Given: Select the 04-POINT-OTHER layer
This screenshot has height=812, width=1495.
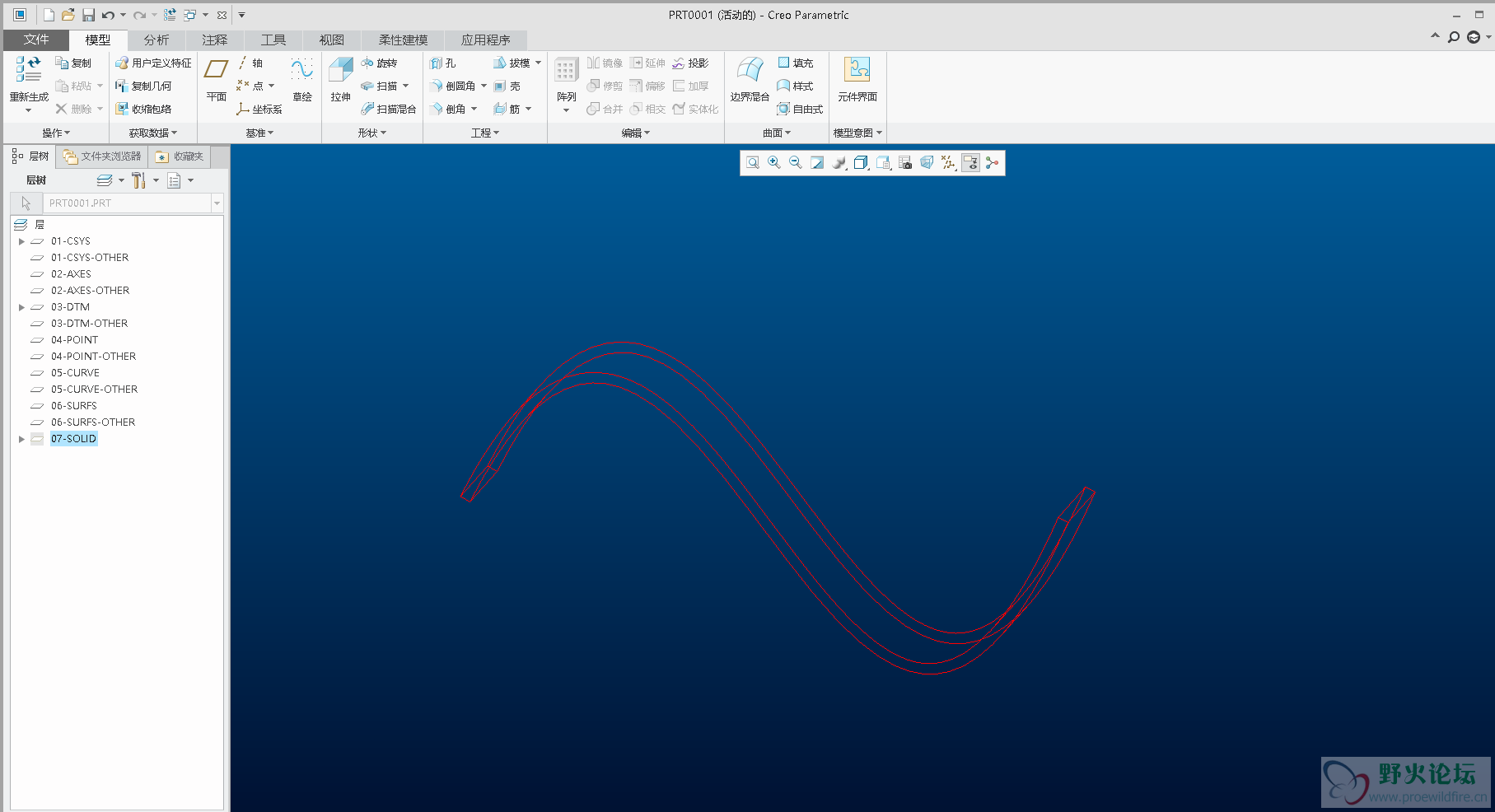Looking at the screenshot, I should click(x=93, y=357).
